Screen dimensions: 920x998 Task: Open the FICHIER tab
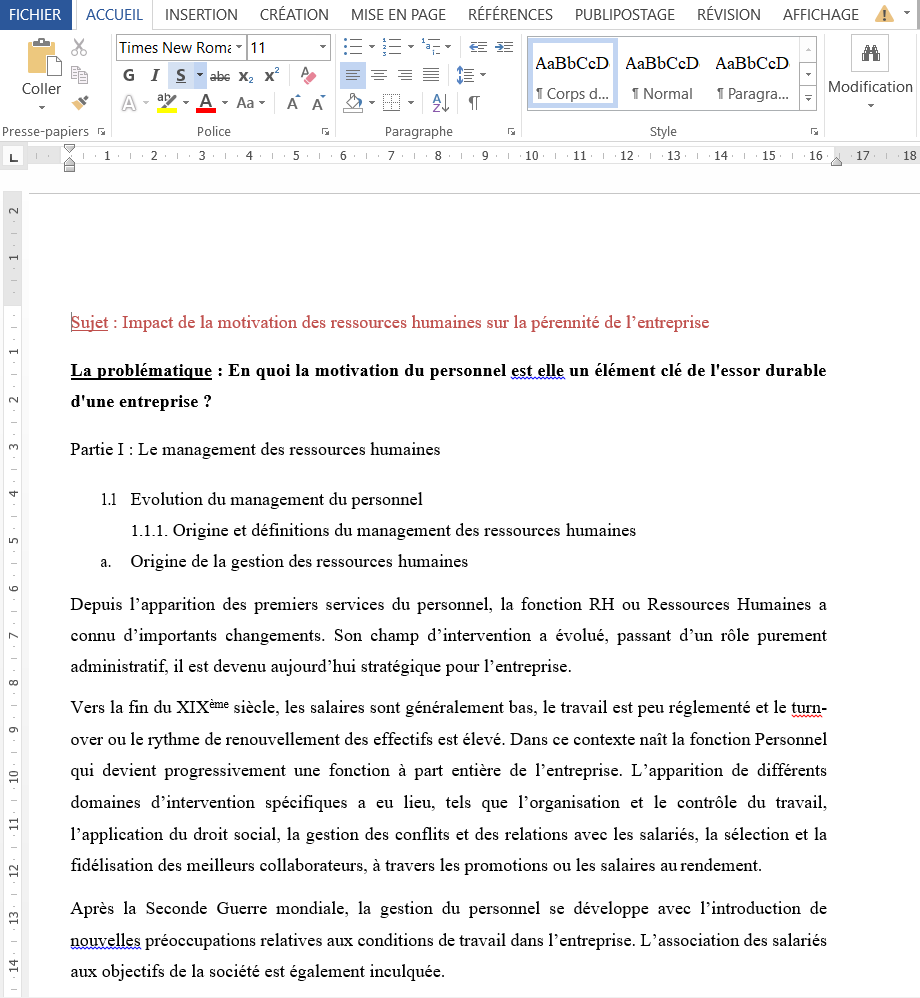click(36, 15)
